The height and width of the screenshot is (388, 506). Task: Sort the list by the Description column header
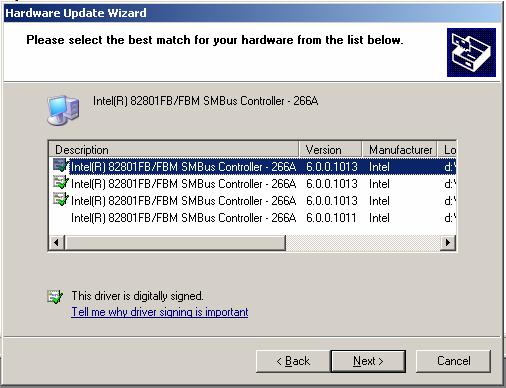point(174,149)
